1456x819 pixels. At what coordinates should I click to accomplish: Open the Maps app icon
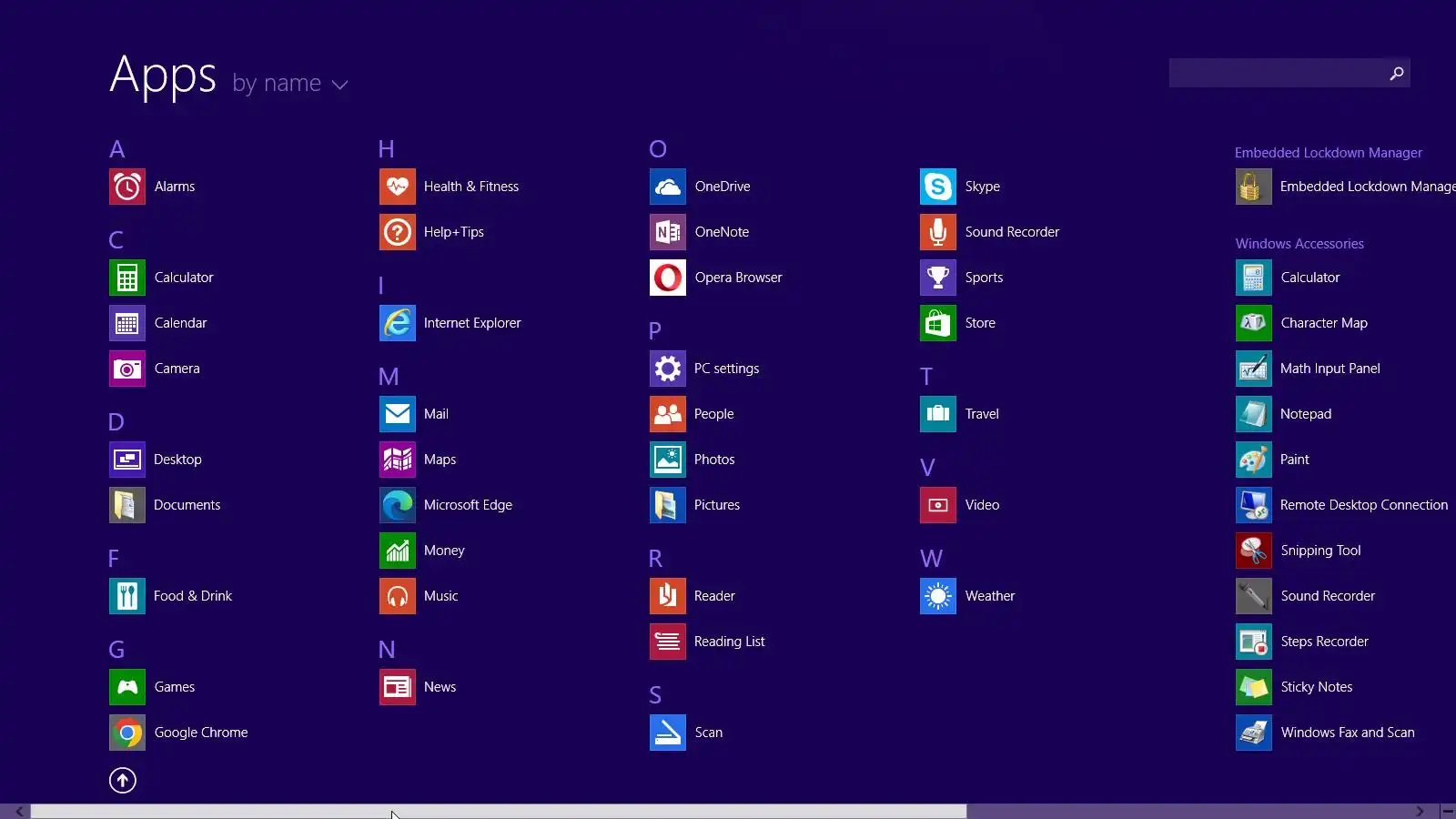pos(398,460)
